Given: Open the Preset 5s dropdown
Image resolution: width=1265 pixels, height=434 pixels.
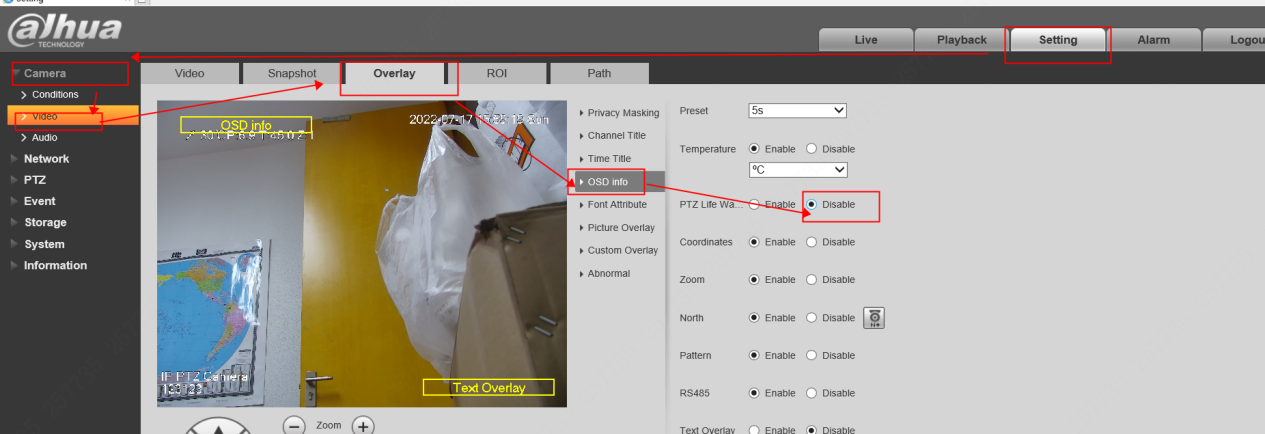Looking at the screenshot, I should 798,111.
